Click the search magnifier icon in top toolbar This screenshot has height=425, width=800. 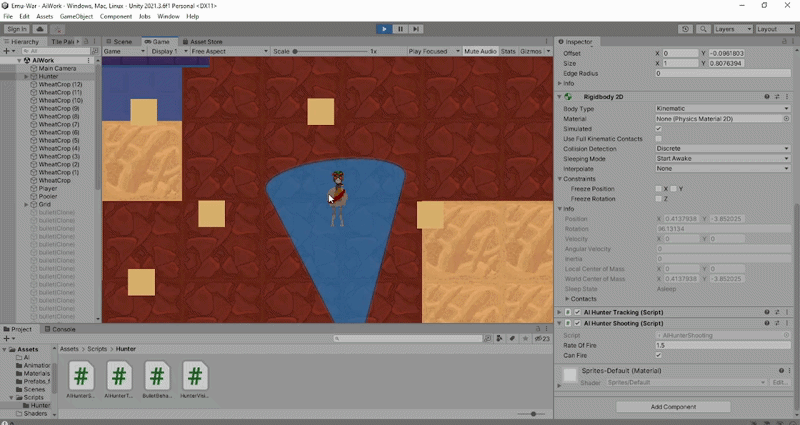[702, 29]
